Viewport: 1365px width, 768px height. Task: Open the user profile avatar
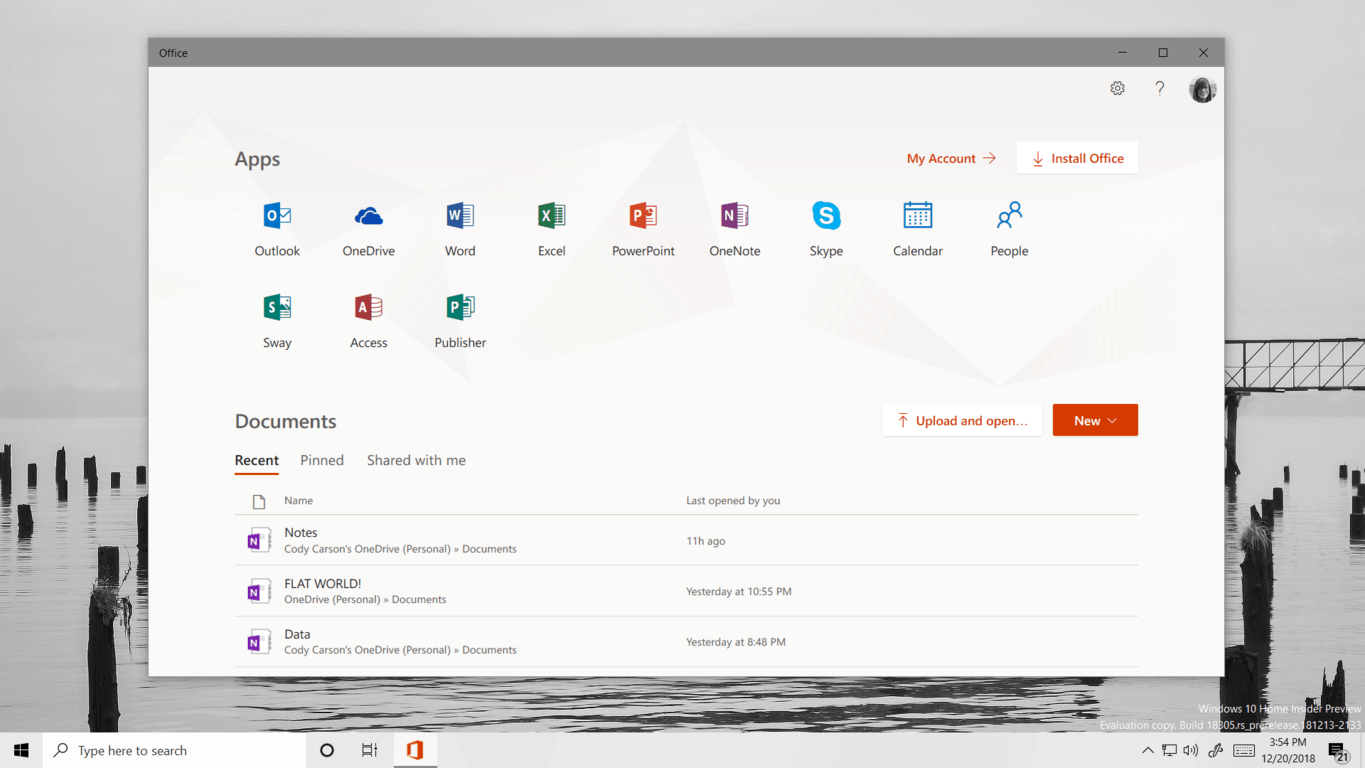(1203, 89)
